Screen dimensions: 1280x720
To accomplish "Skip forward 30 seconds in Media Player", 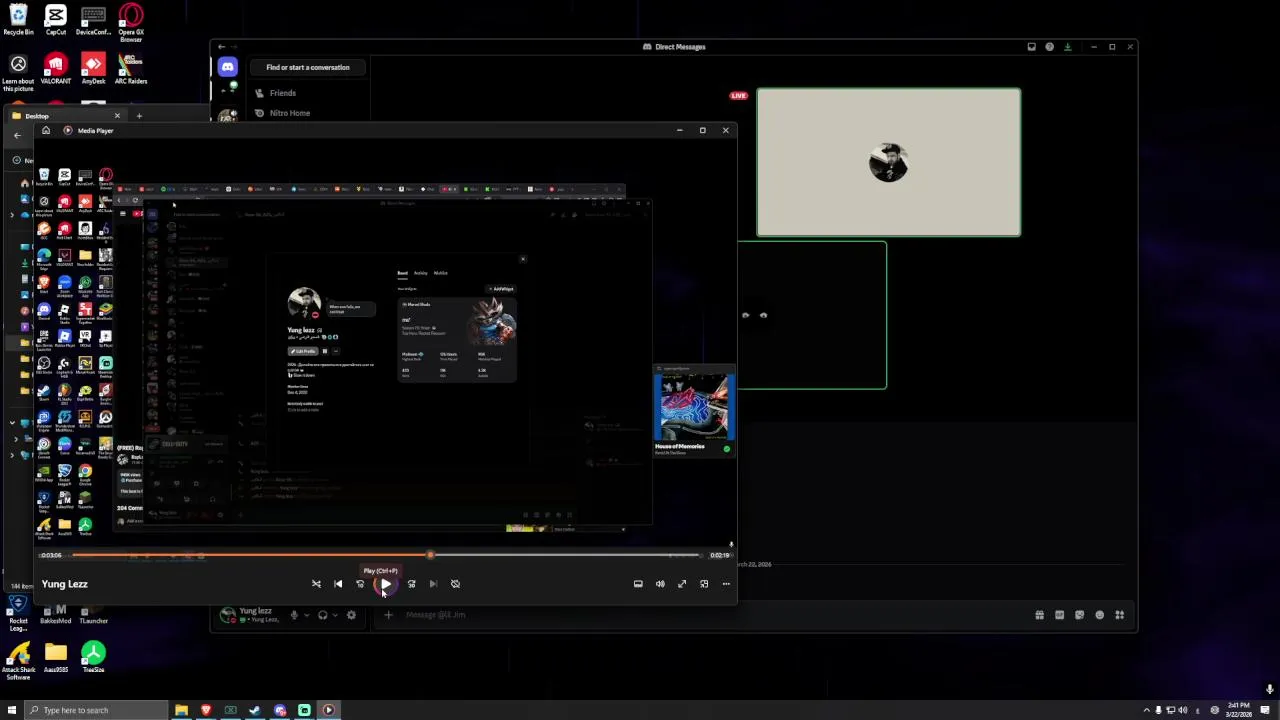I will [x=411, y=584].
